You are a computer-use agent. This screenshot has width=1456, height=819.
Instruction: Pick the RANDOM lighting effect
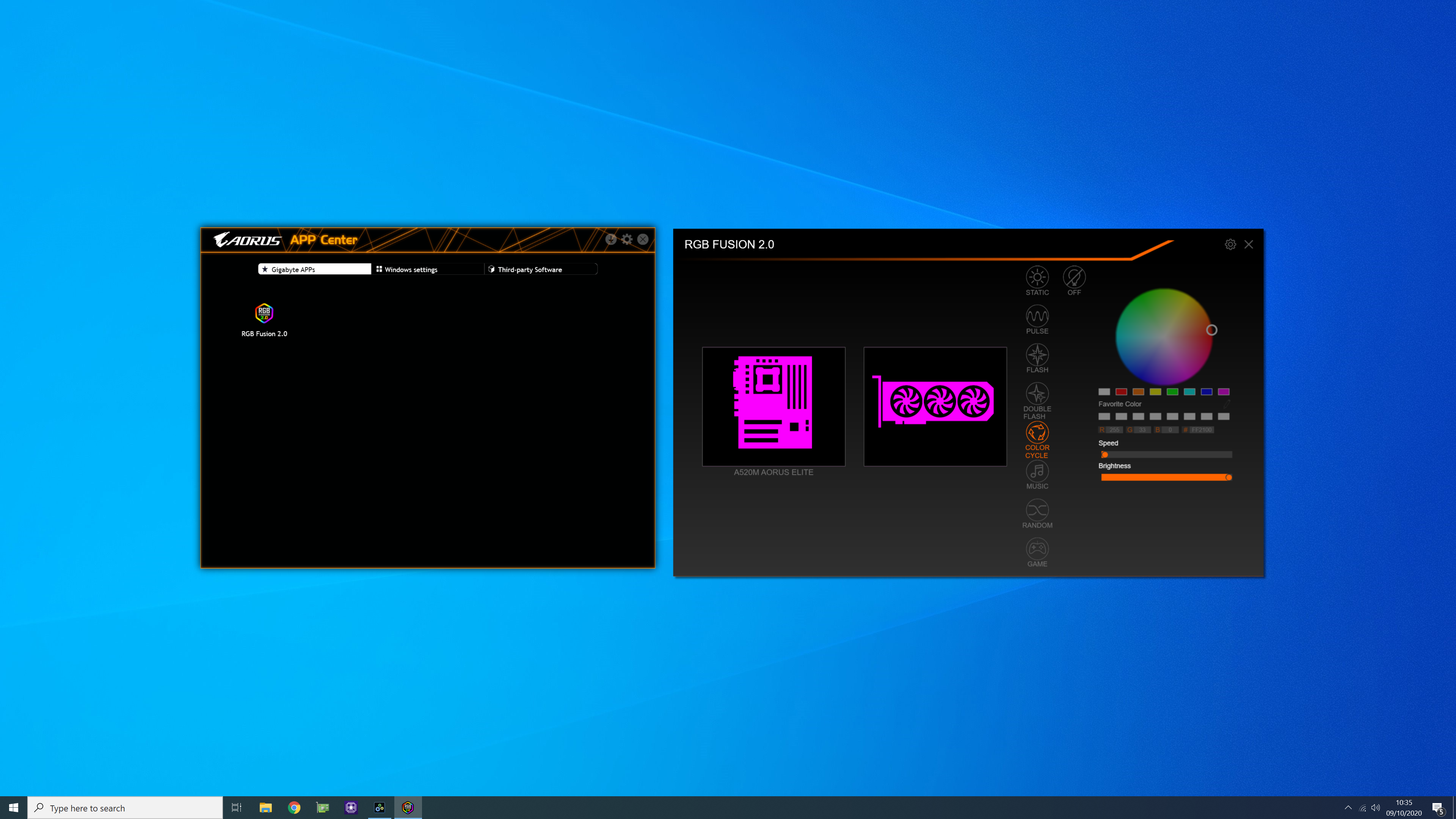coord(1037,514)
